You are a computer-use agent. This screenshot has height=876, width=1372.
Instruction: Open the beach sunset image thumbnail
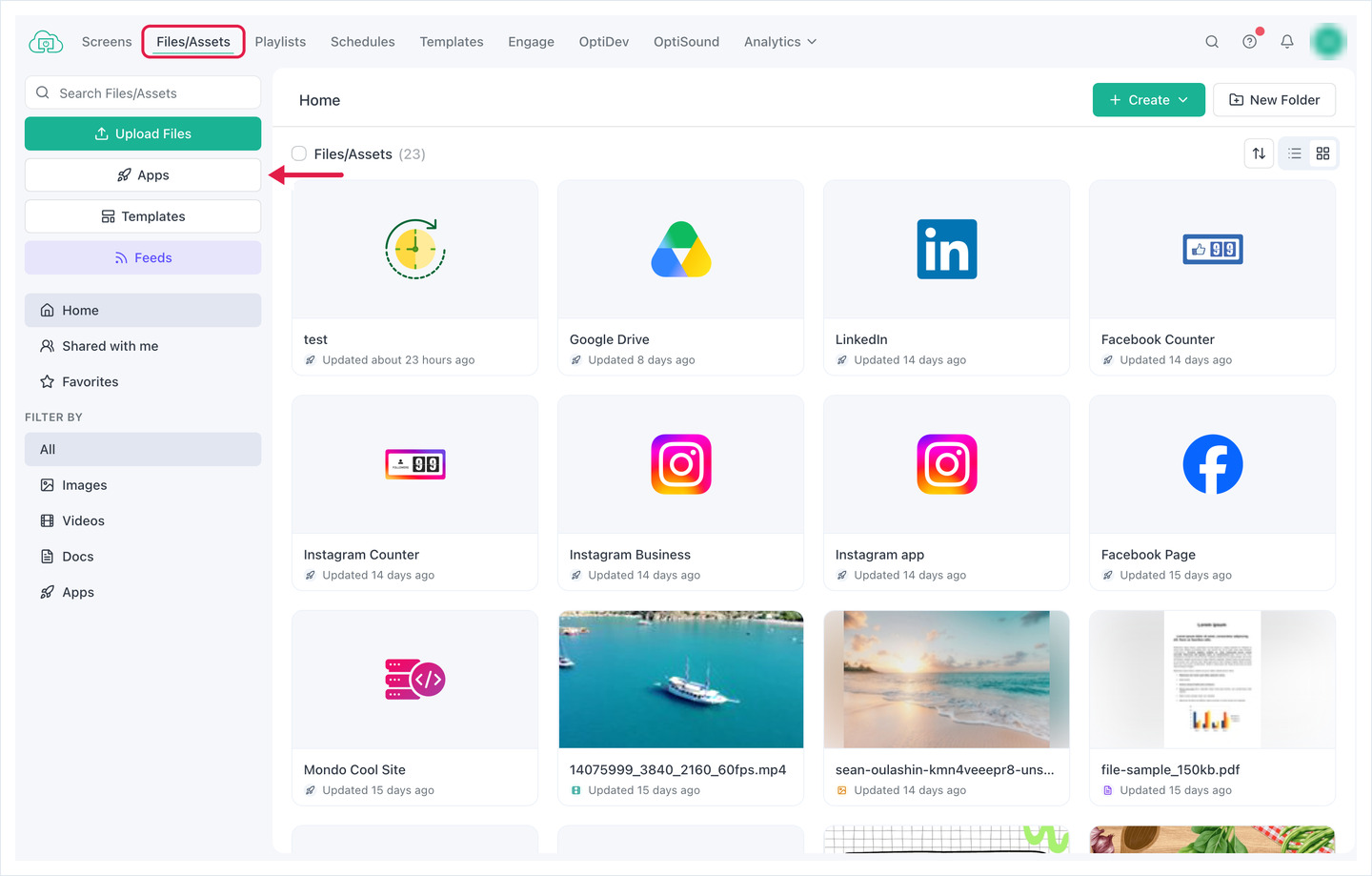[x=947, y=680]
